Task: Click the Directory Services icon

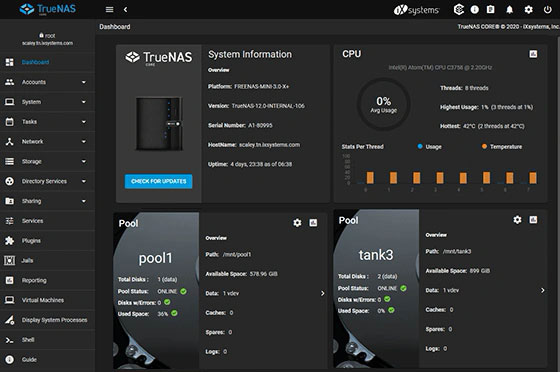Action: point(10,181)
